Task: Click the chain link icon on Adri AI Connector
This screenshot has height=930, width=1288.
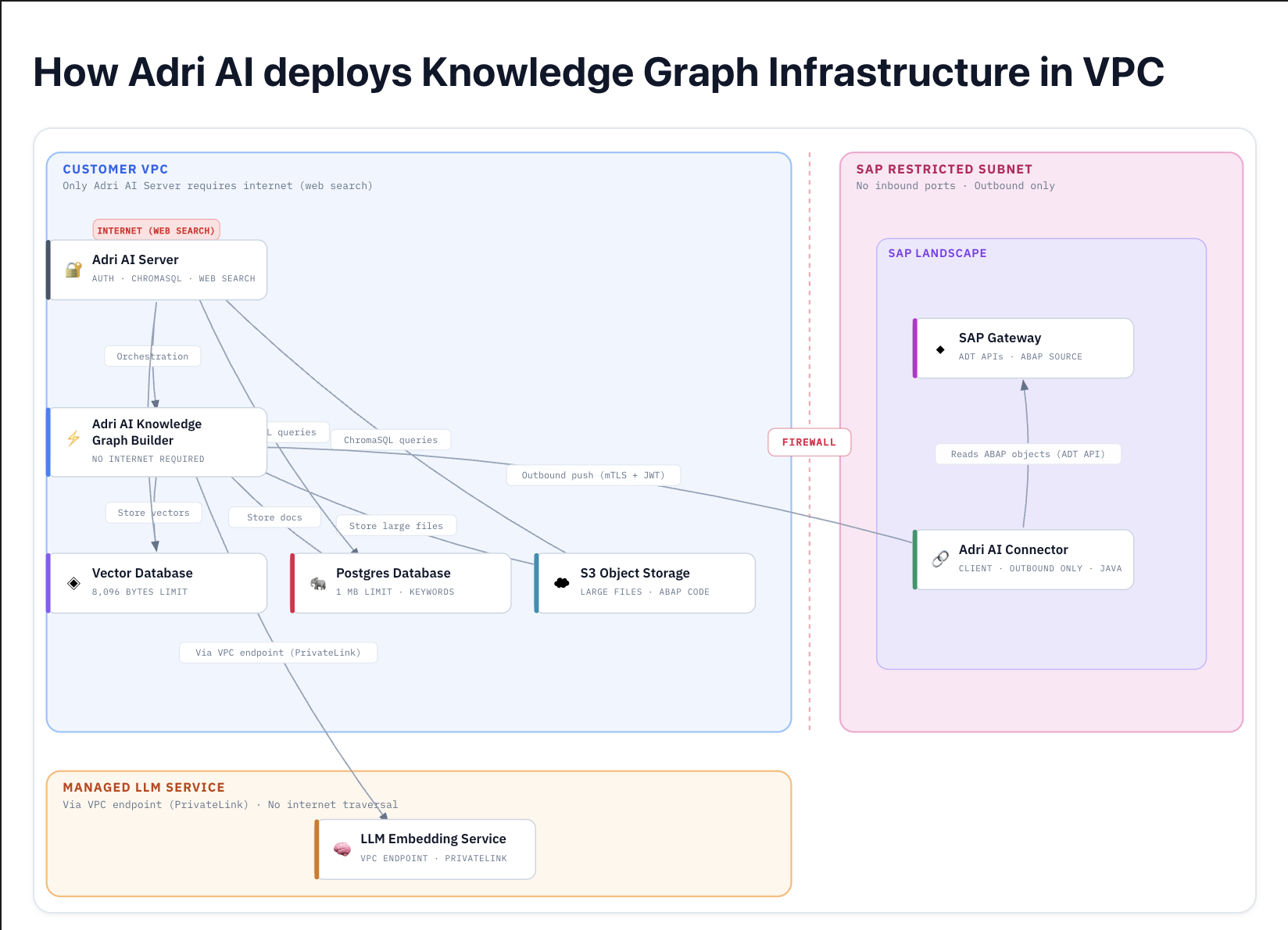Action: point(940,559)
